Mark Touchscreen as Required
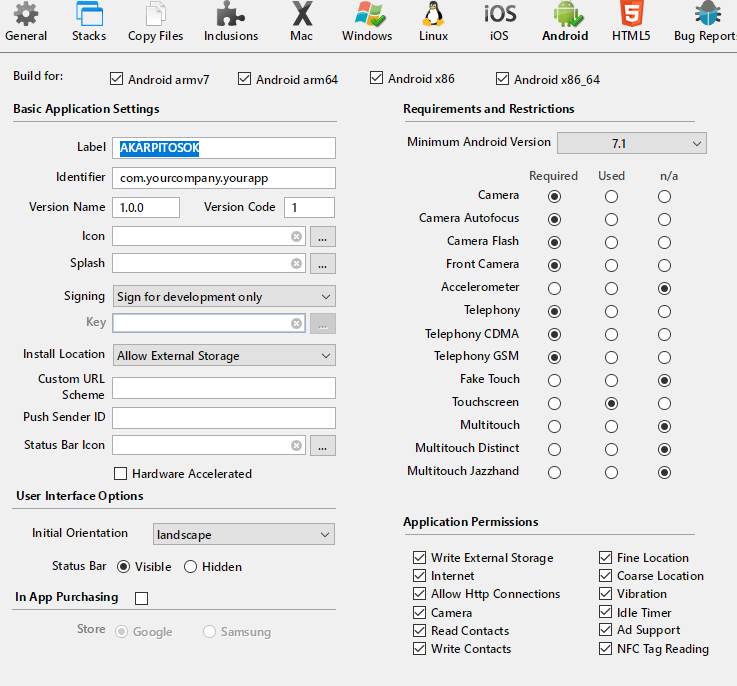737x686 pixels. [x=554, y=403]
